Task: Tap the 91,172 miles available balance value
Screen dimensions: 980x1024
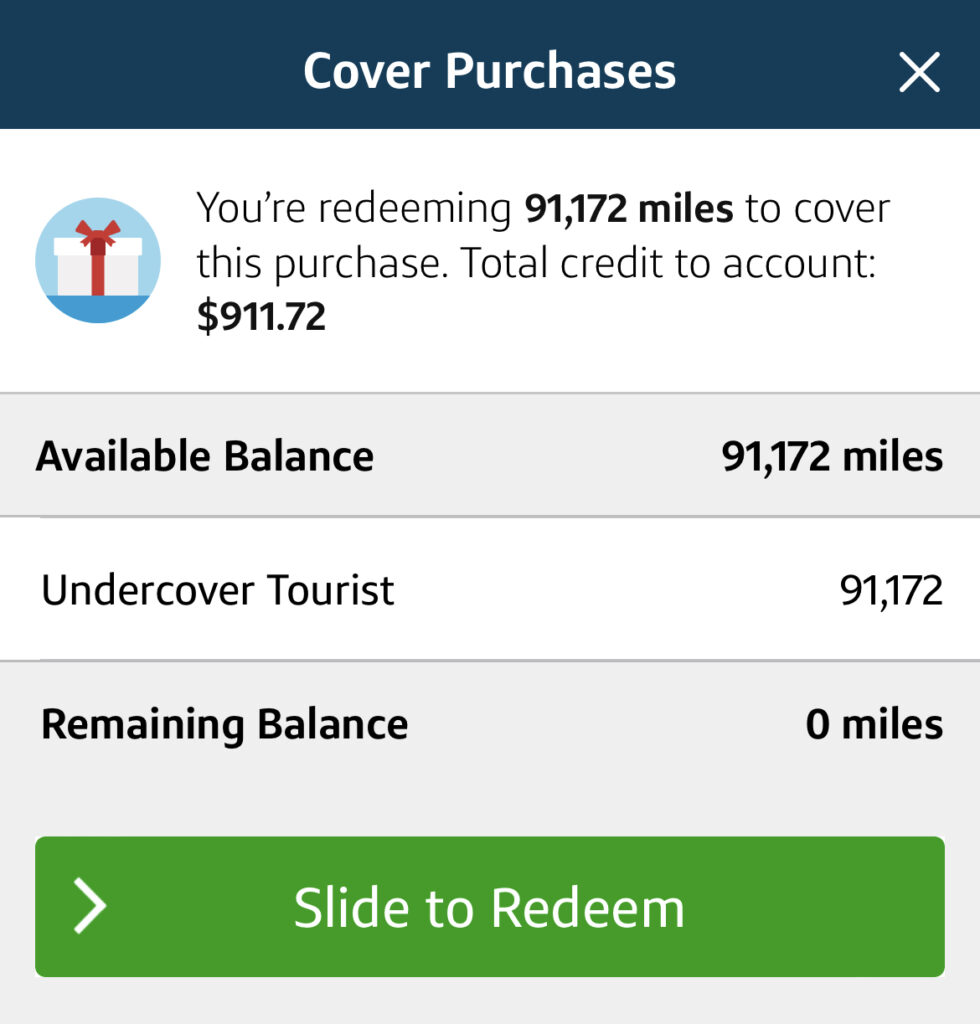Action: click(x=831, y=456)
